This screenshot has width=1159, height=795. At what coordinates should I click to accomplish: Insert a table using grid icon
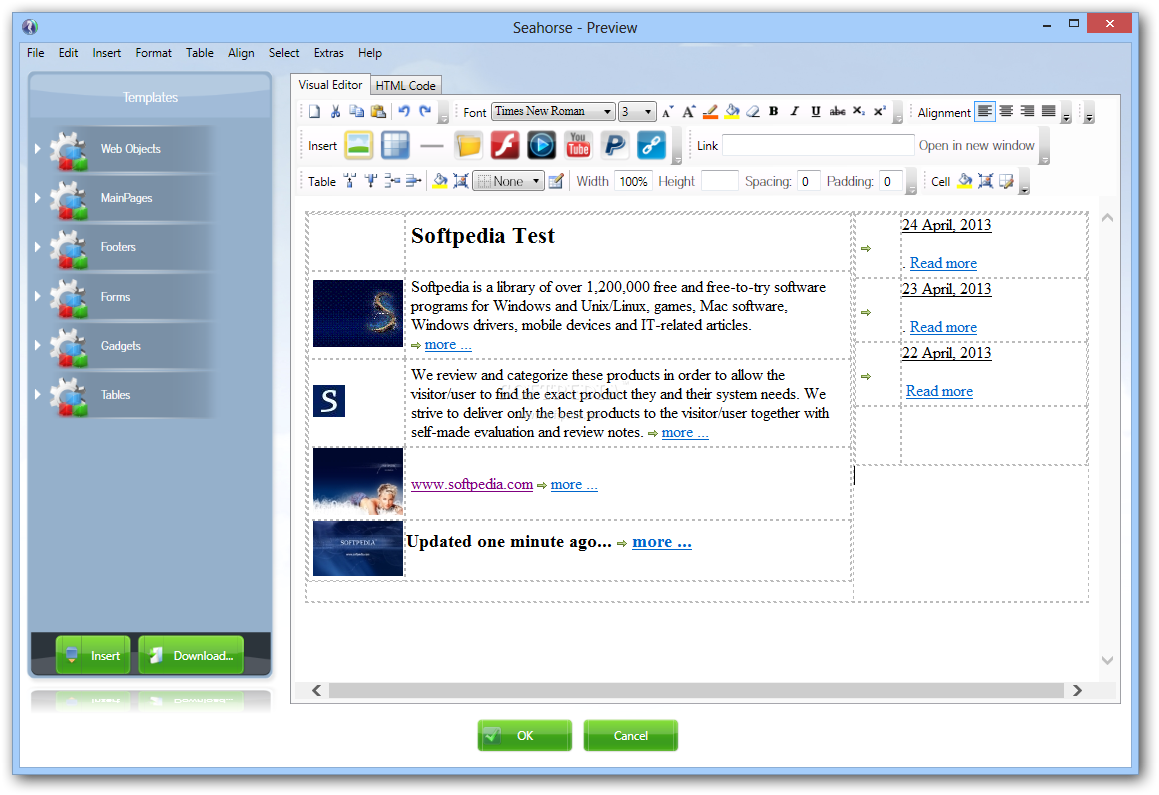[395, 146]
